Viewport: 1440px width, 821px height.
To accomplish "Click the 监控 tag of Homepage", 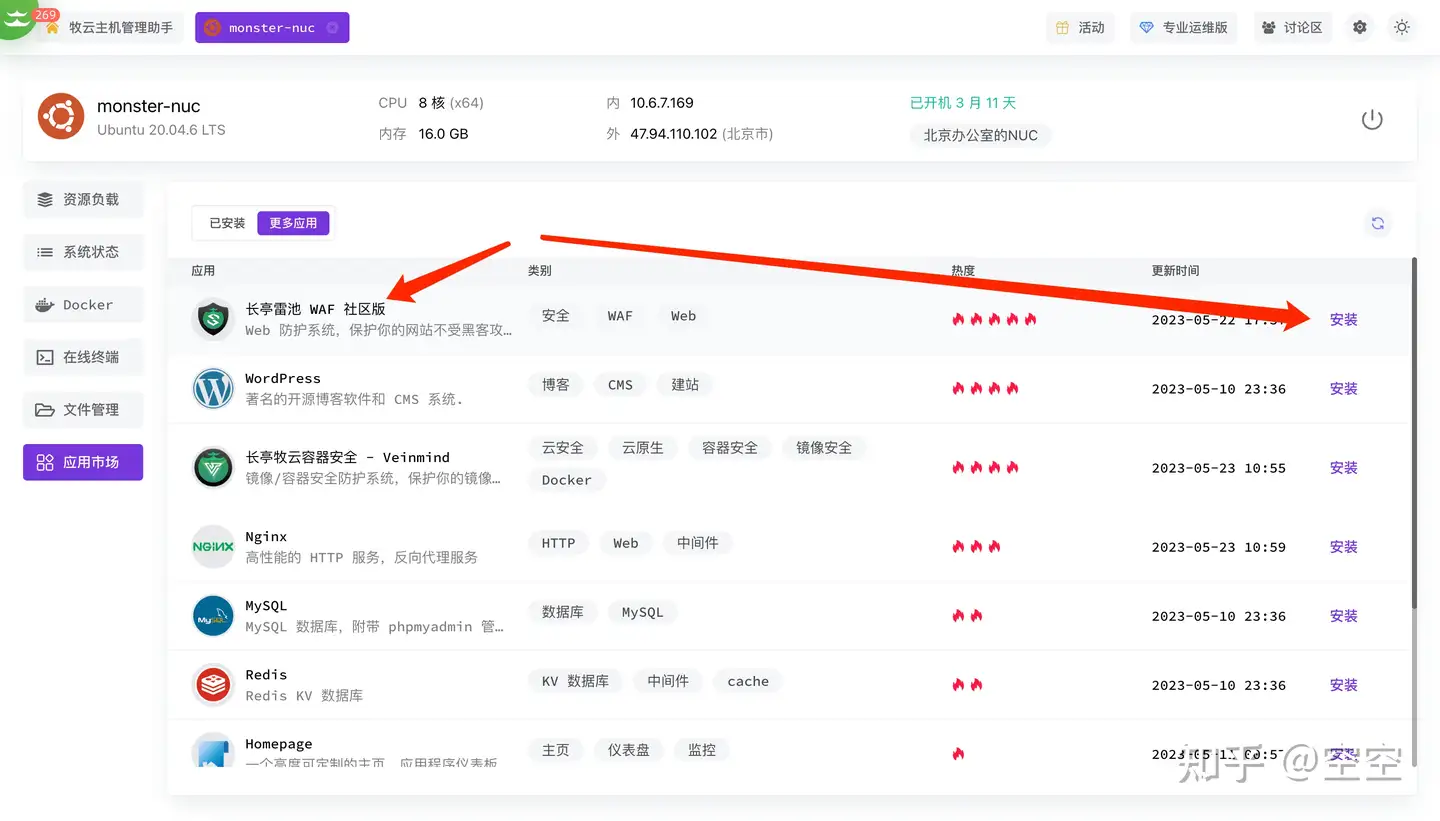I will click(702, 750).
